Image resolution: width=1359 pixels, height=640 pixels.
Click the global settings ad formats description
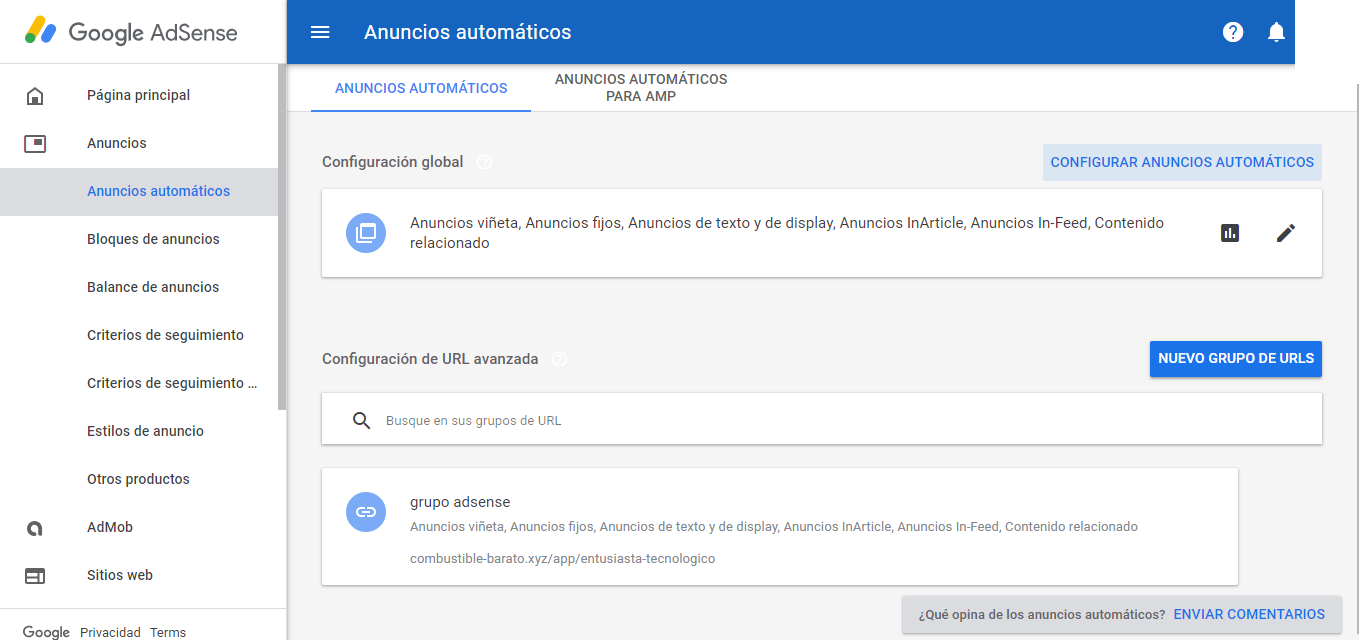click(787, 233)
